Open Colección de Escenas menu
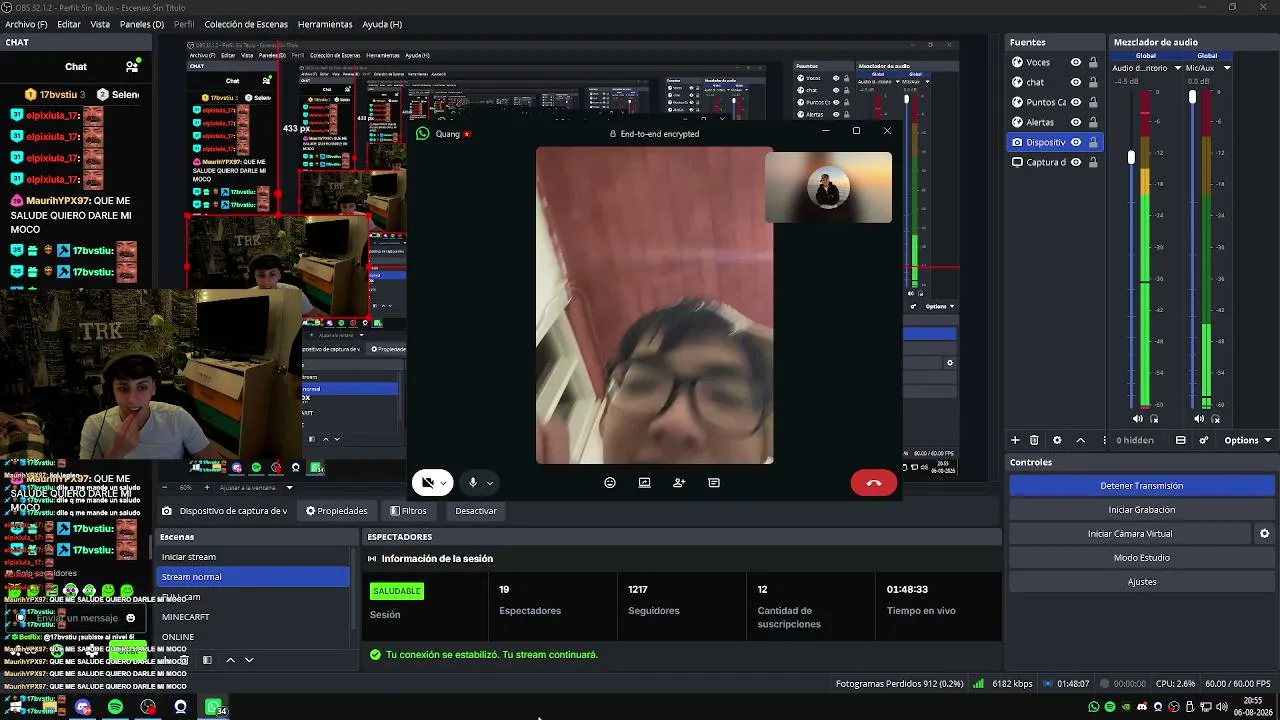The height and width of the screenshot is (720, 1280). pyautogui.click(x=246, y=24)
